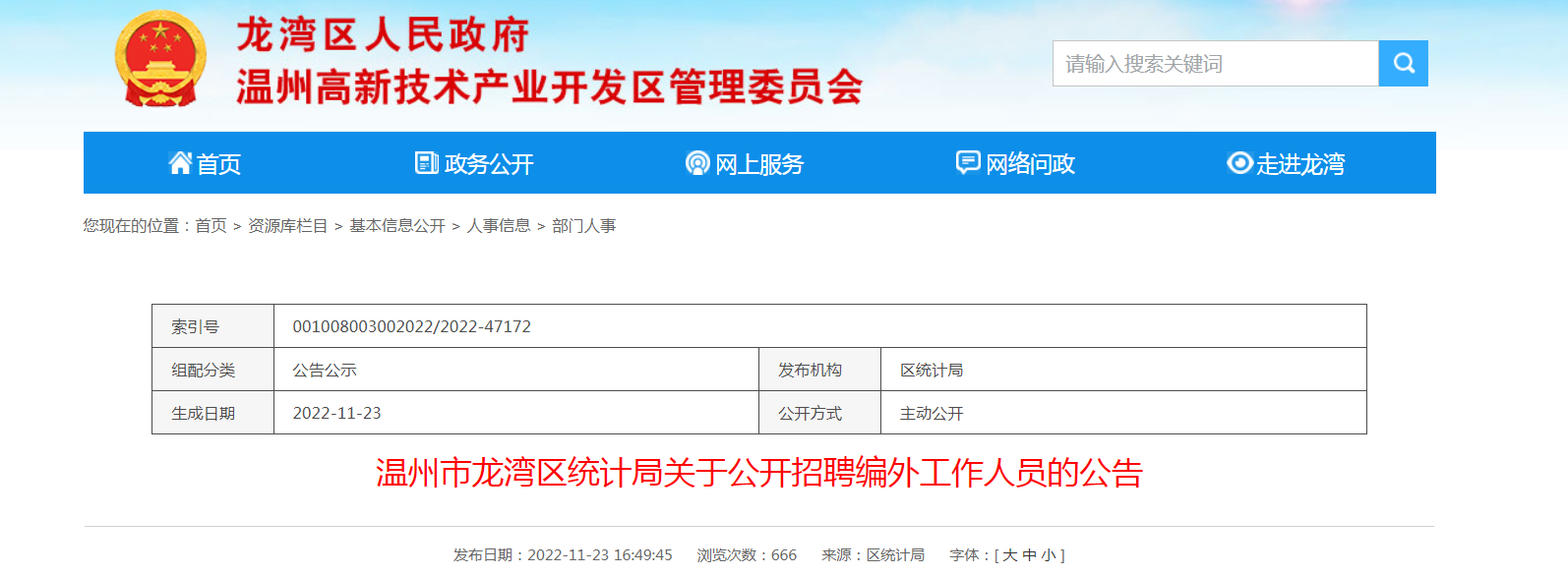Image resolution: width=1568 pixels, height=575 pixels.
Task: Click the service icon beside 网上服务
Action: pyautogui.click(x=697, y=163)
